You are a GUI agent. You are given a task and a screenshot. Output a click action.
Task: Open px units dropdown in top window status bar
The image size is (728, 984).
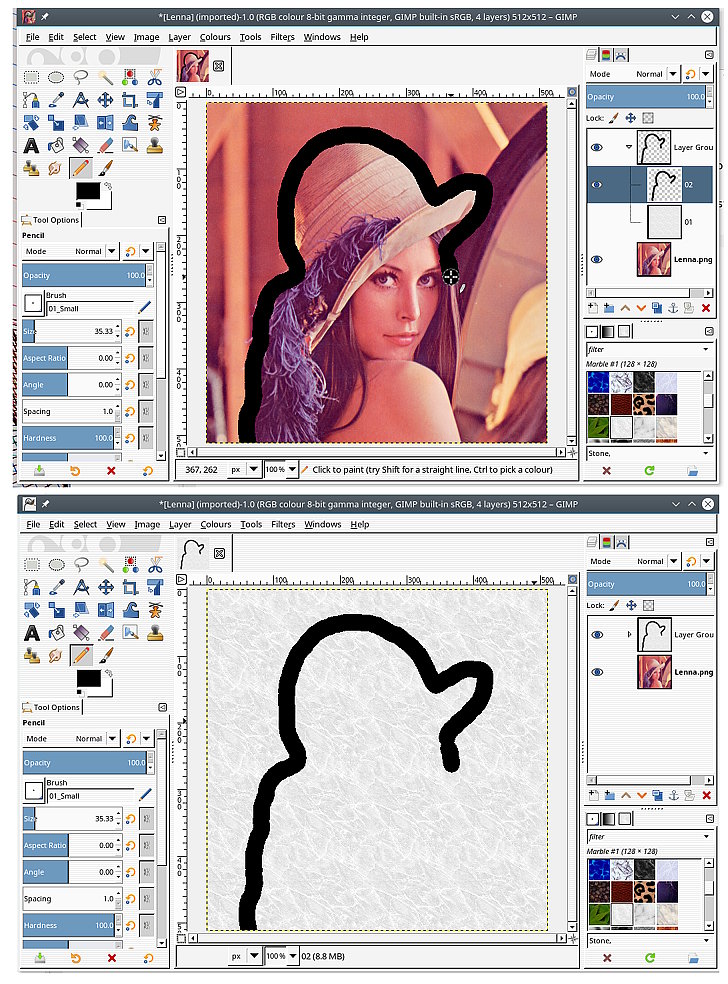coord(245,469)
